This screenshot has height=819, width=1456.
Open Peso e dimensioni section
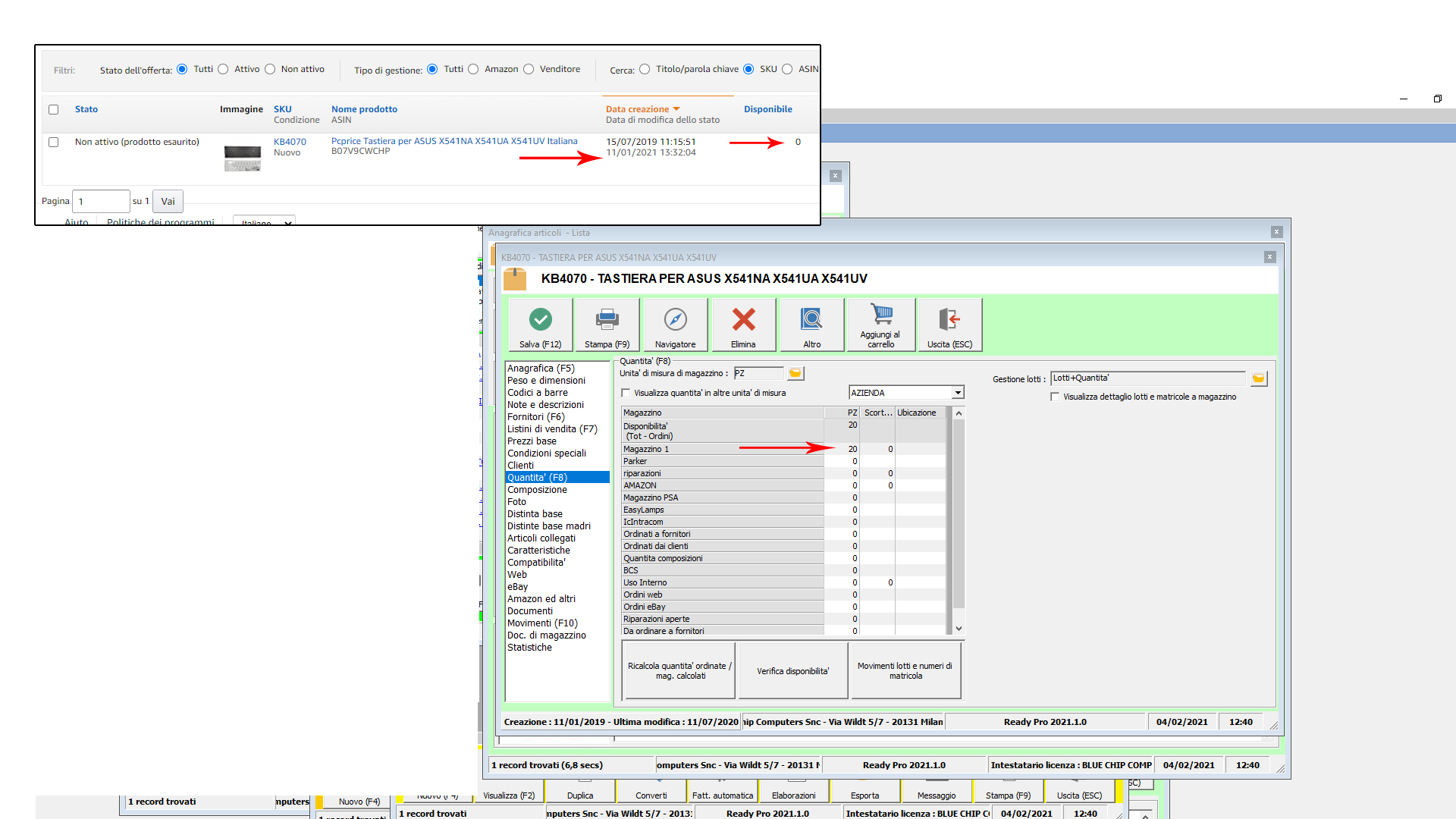coord(546,381)
